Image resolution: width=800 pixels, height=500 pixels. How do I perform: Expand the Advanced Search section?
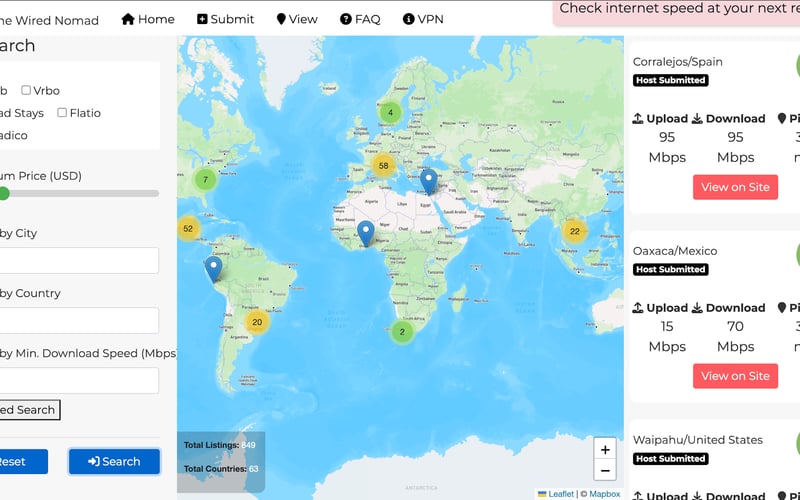click(30, 410)
